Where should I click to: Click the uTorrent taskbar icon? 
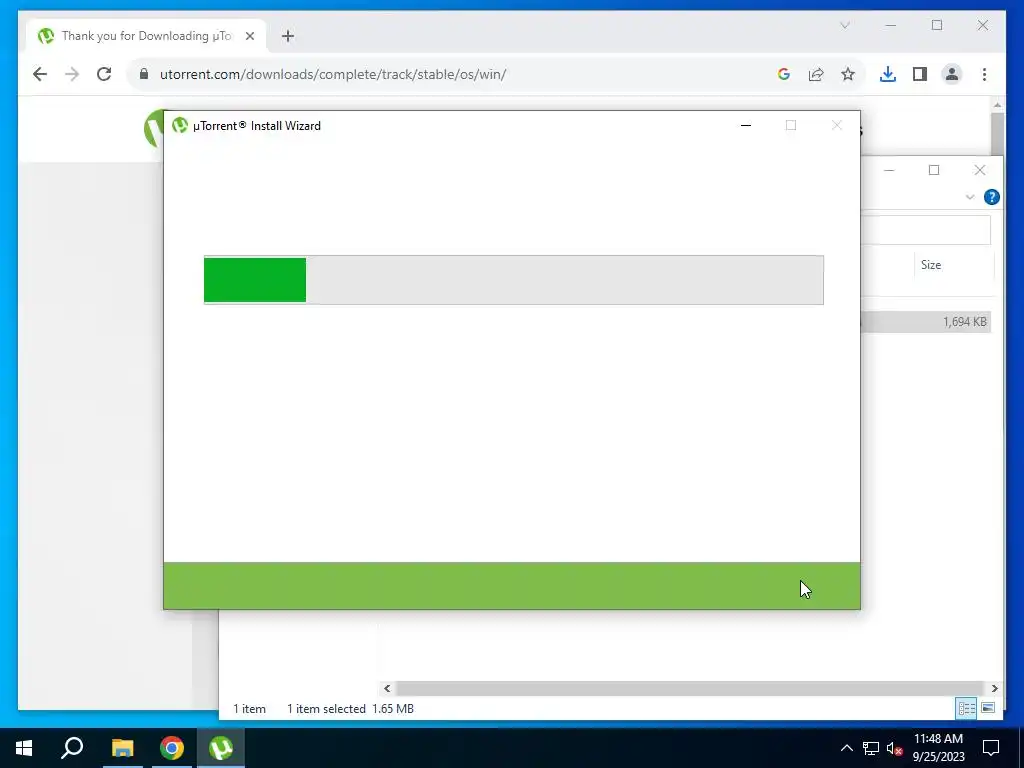click(x=221, y=748)
